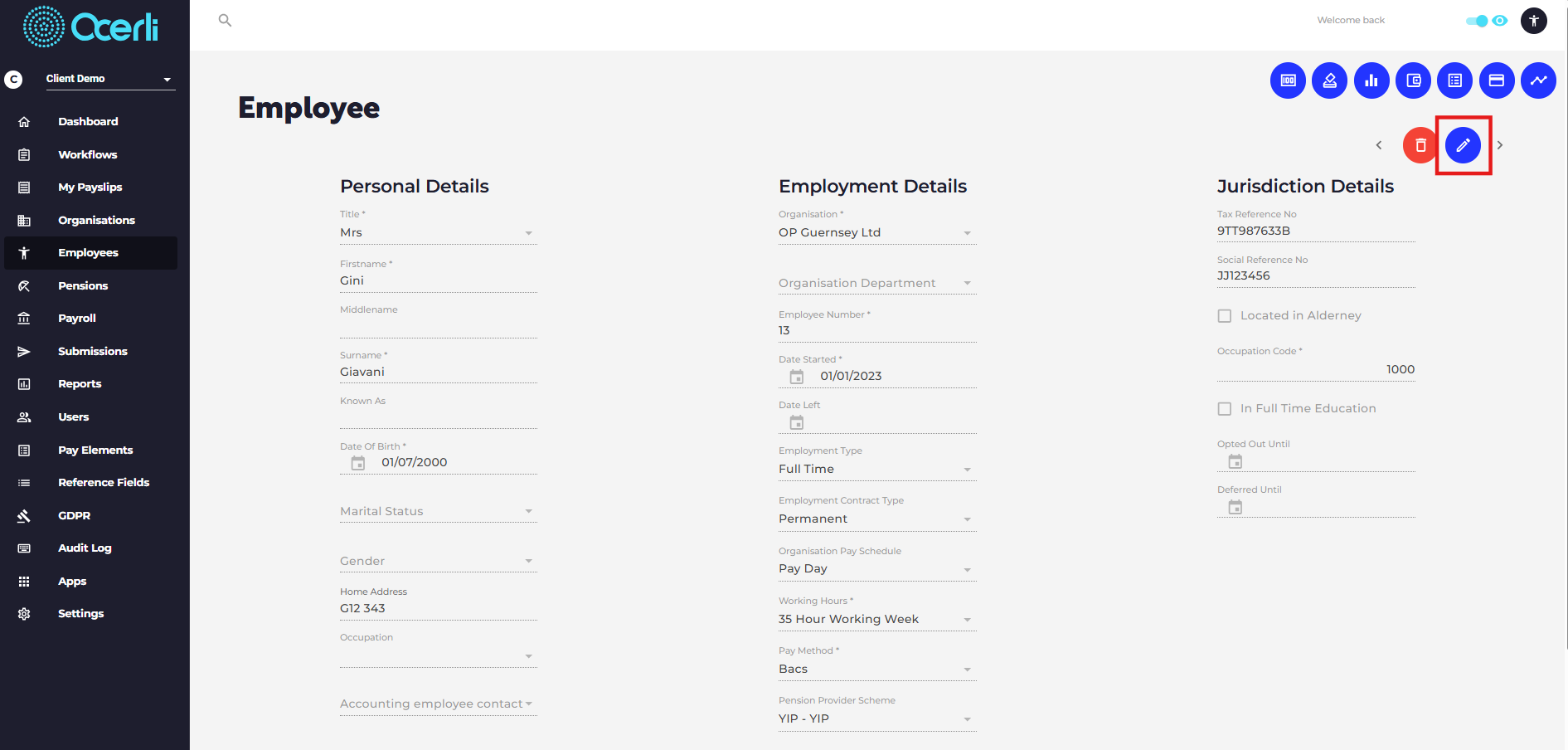
Task: Open the accessibility person menu
Action: click(x=1534, y=21)
